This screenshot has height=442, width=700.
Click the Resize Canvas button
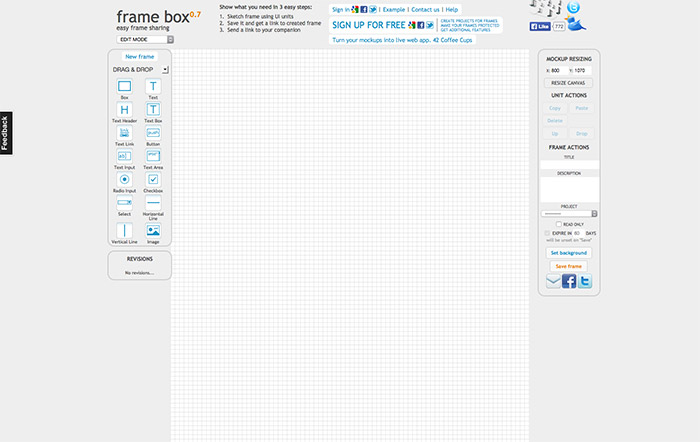click(x=569, y=82)
